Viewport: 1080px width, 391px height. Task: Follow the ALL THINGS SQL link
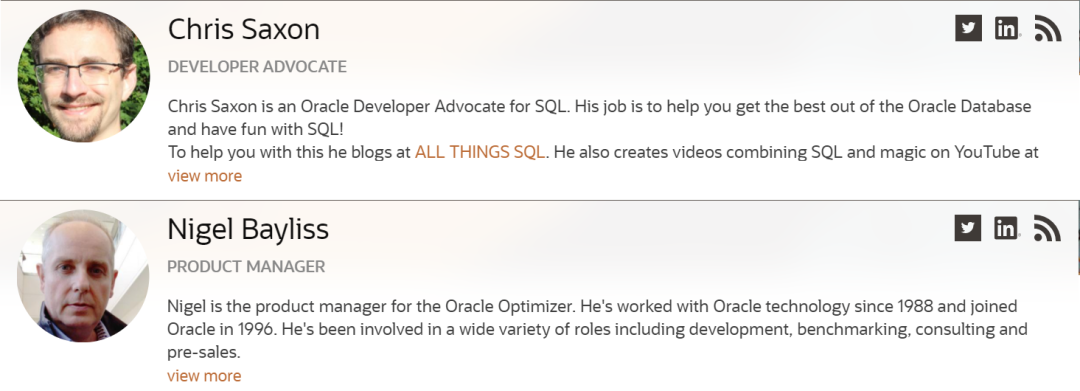coord(480,152)
